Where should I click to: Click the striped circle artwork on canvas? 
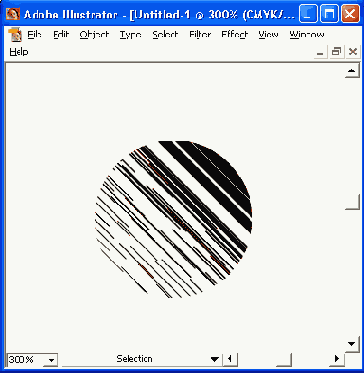point(173,219)
